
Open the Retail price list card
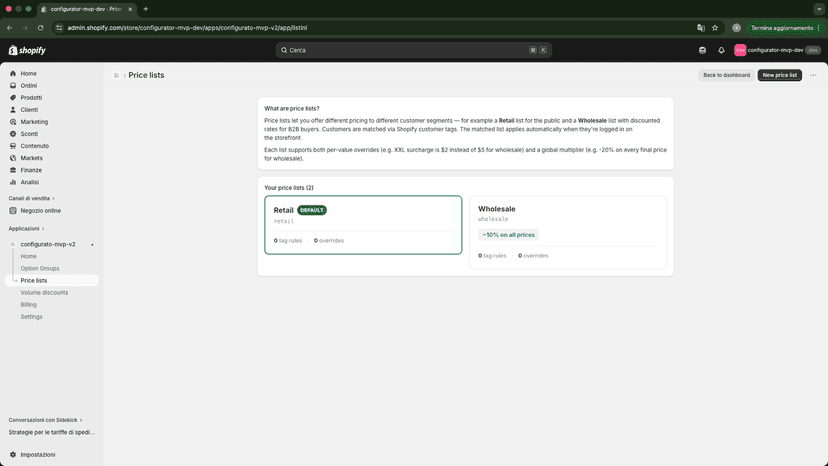click(x=363, y=225)
